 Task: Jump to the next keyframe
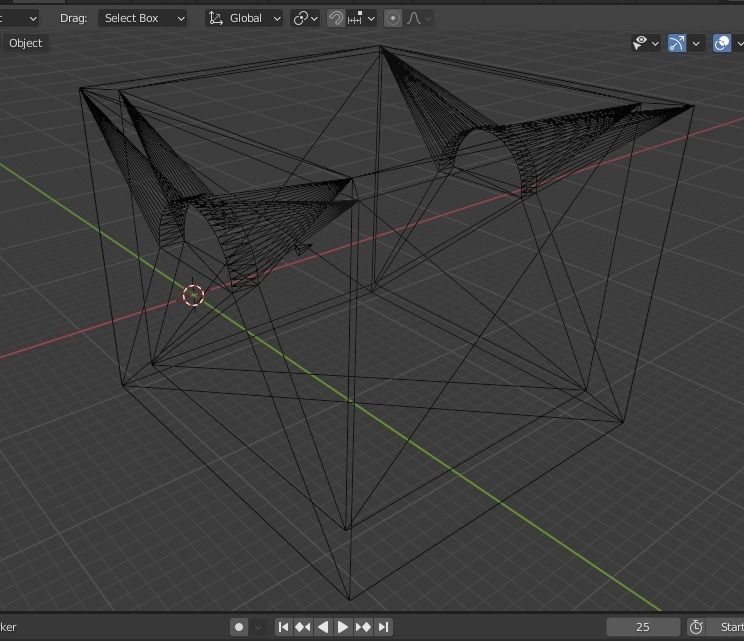coord(363,627)
